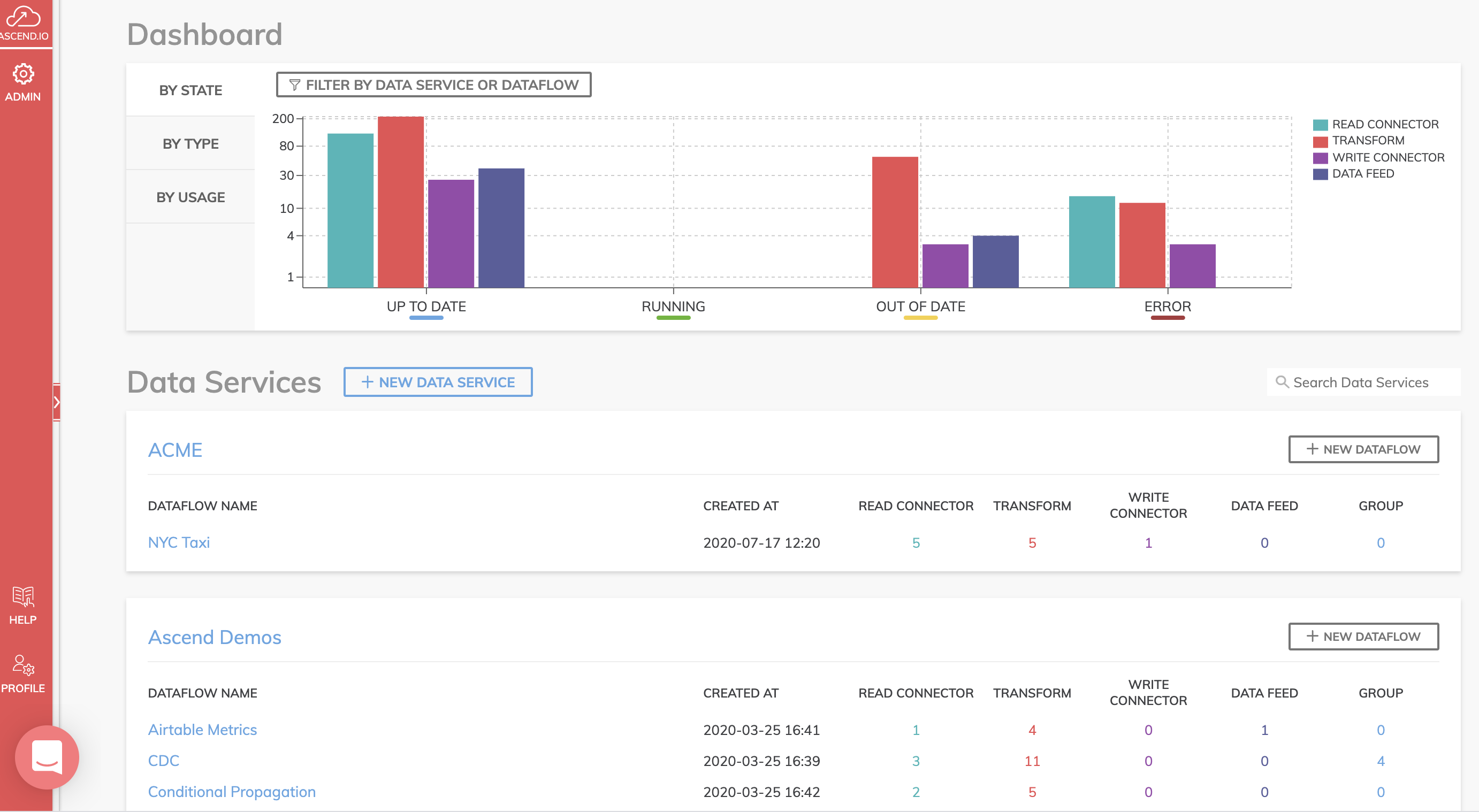Image resolution: width=1479 pixels, height=812 pixels.
Task: Open the NYC Taxi dataflow
Action: (x=179, y=542)
